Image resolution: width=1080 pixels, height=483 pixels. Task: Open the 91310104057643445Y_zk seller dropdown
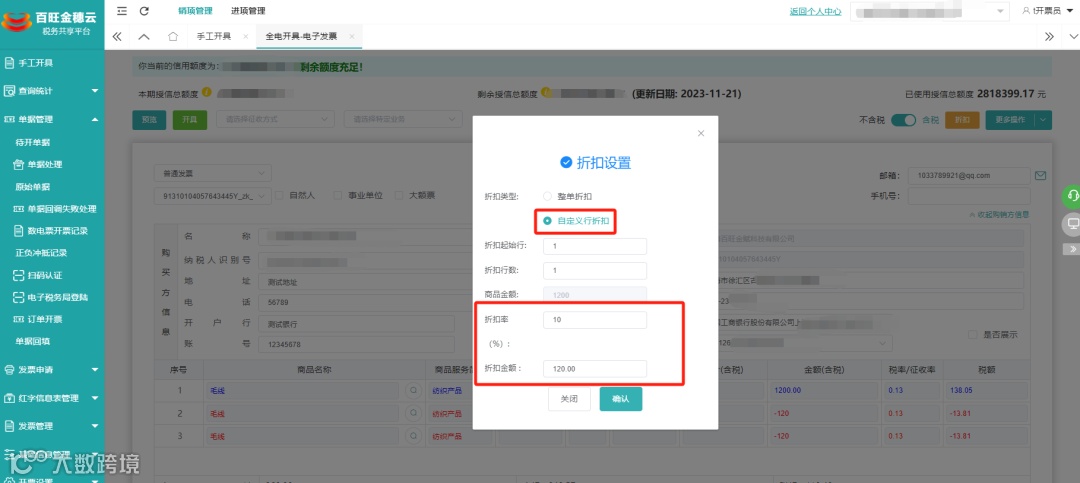[x=213, y=196]
